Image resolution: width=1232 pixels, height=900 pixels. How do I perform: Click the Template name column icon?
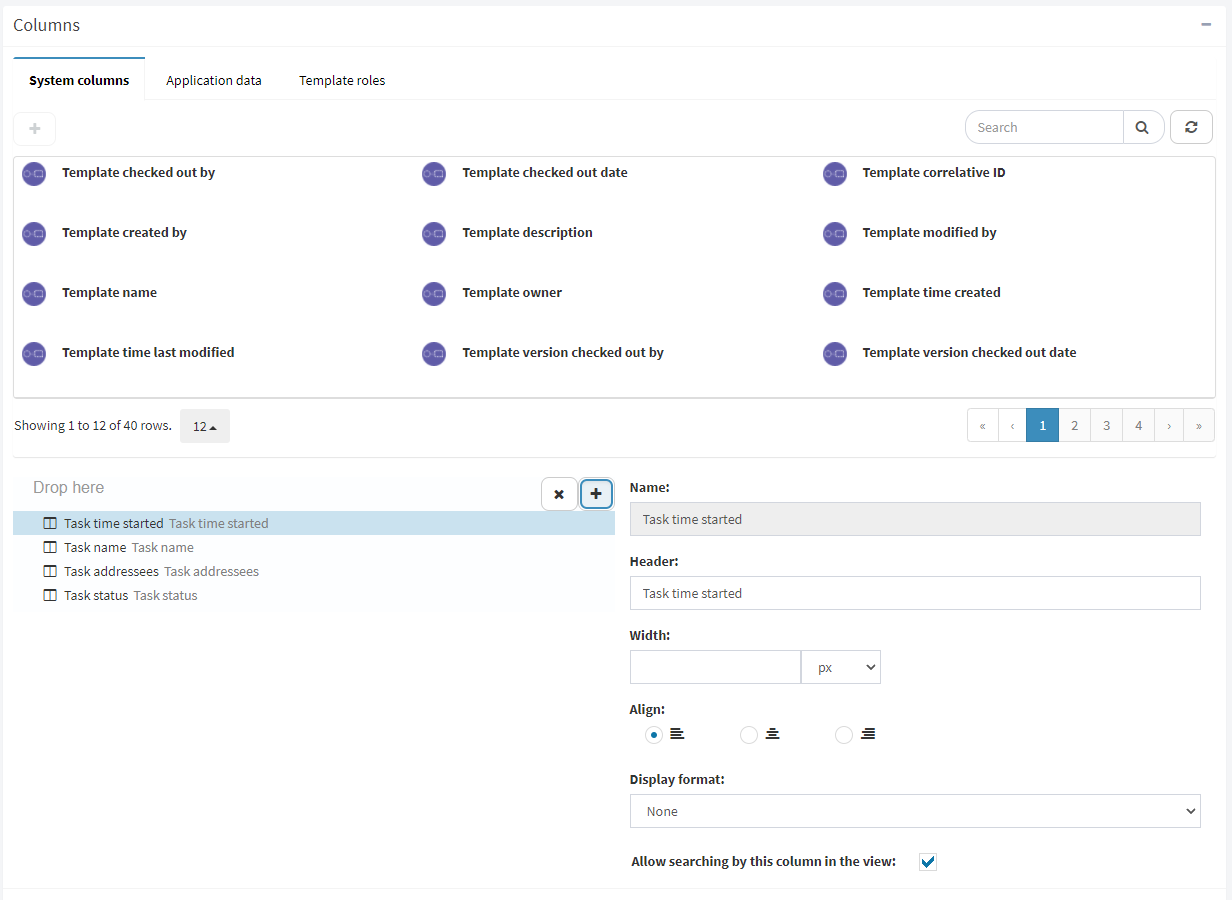(x=34, y=294)
